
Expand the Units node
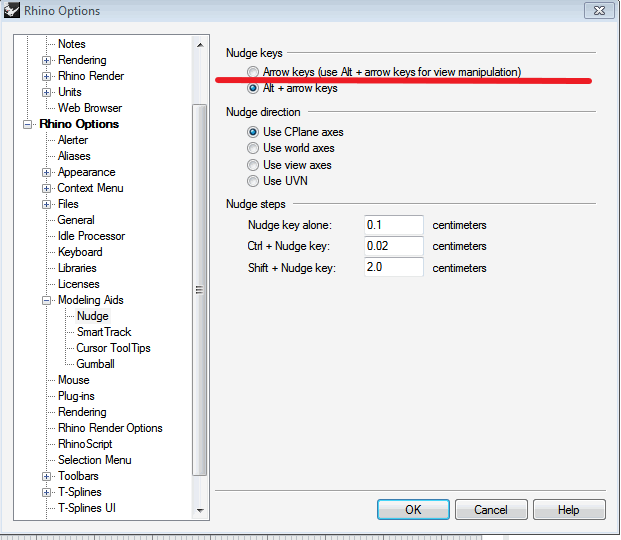(x=46, y=92)
